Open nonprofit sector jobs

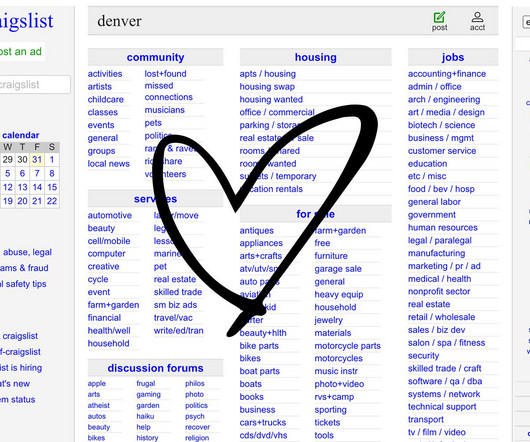click(439, 291)
